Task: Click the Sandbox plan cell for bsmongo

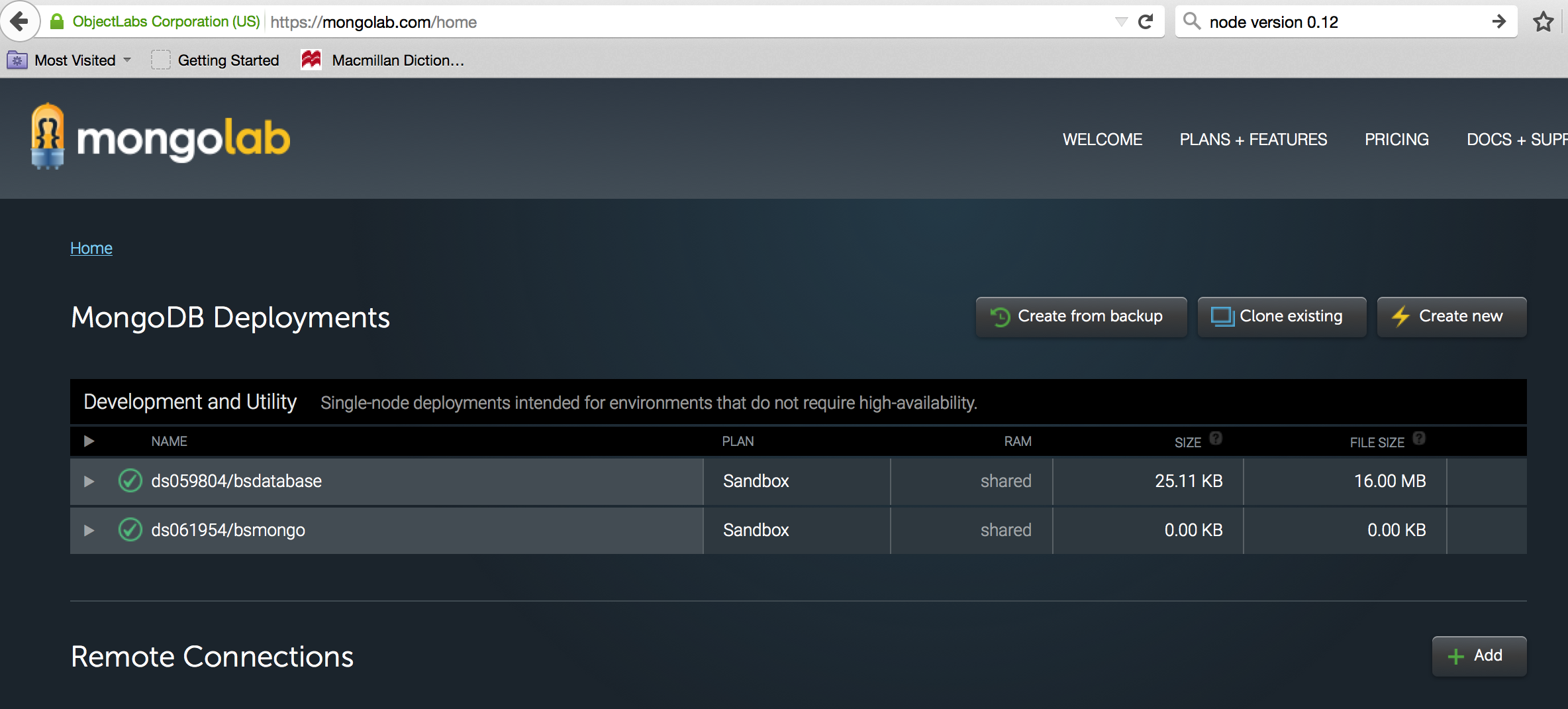Action: (x=797, y=531)
